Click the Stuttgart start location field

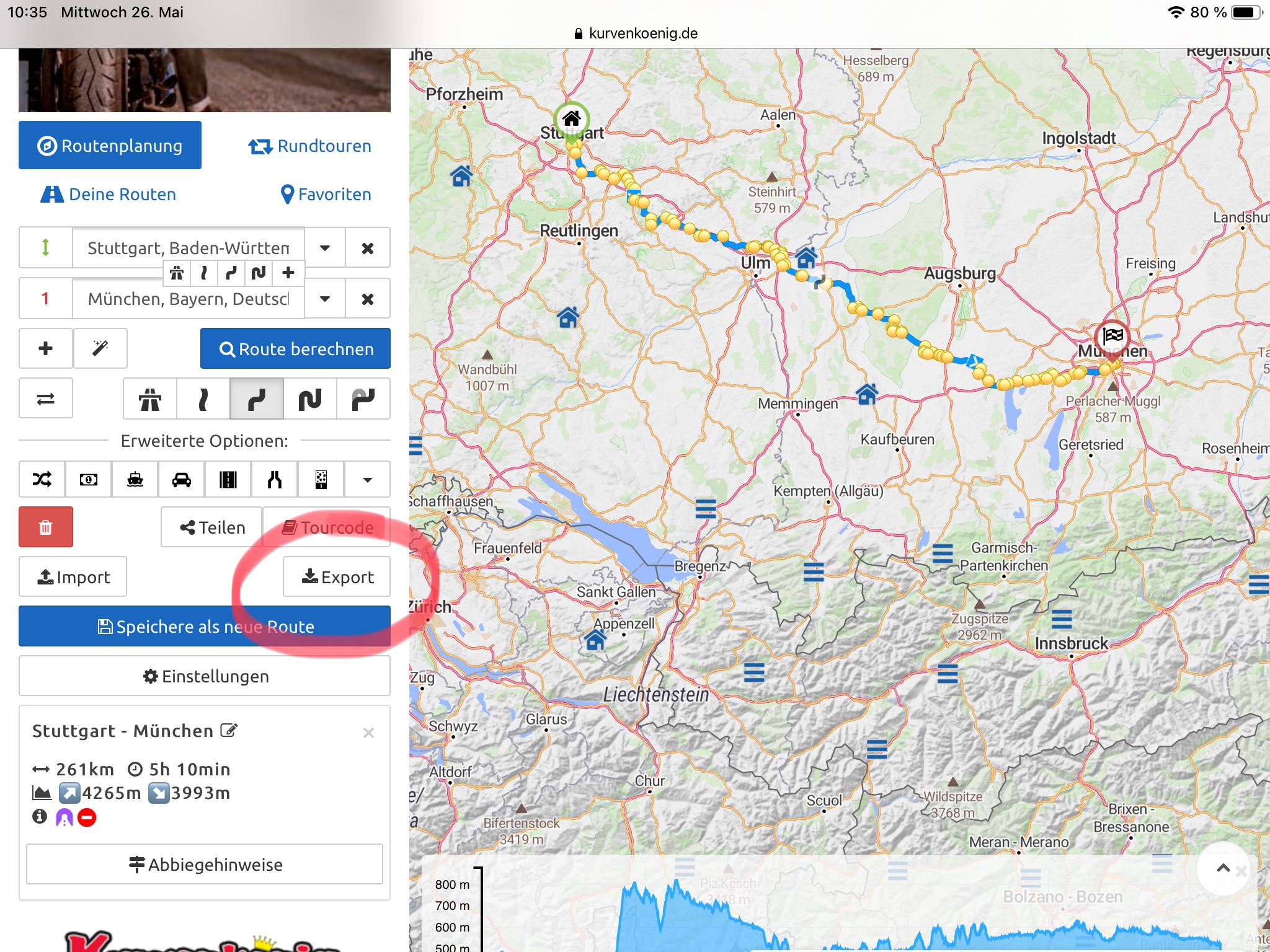(189, 248)
